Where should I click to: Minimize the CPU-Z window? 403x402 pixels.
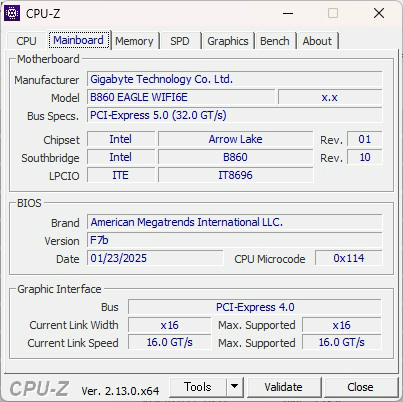pyautogui.click(x=288, y=13)
